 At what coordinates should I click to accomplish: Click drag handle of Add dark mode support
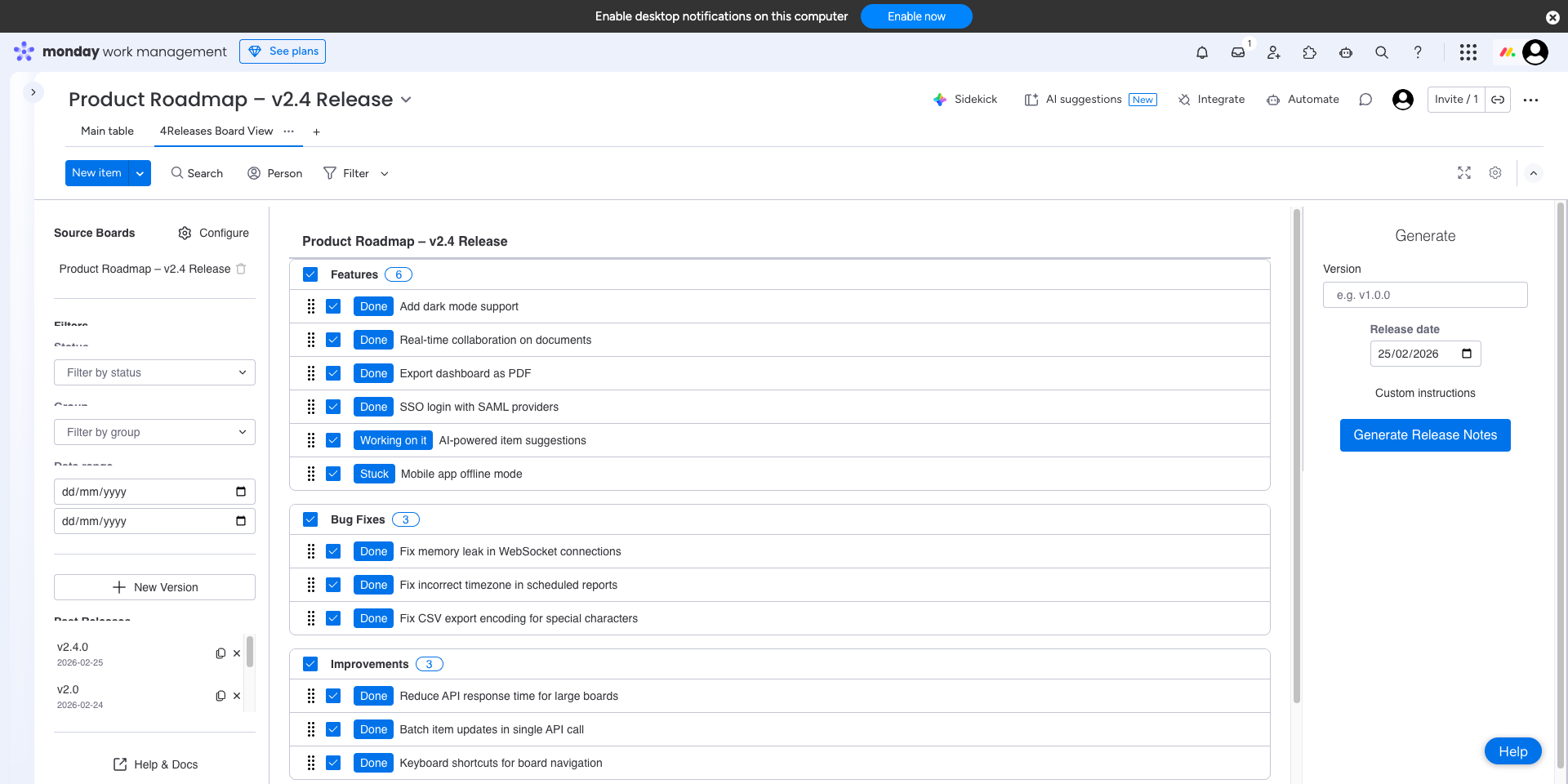point(311,306)
